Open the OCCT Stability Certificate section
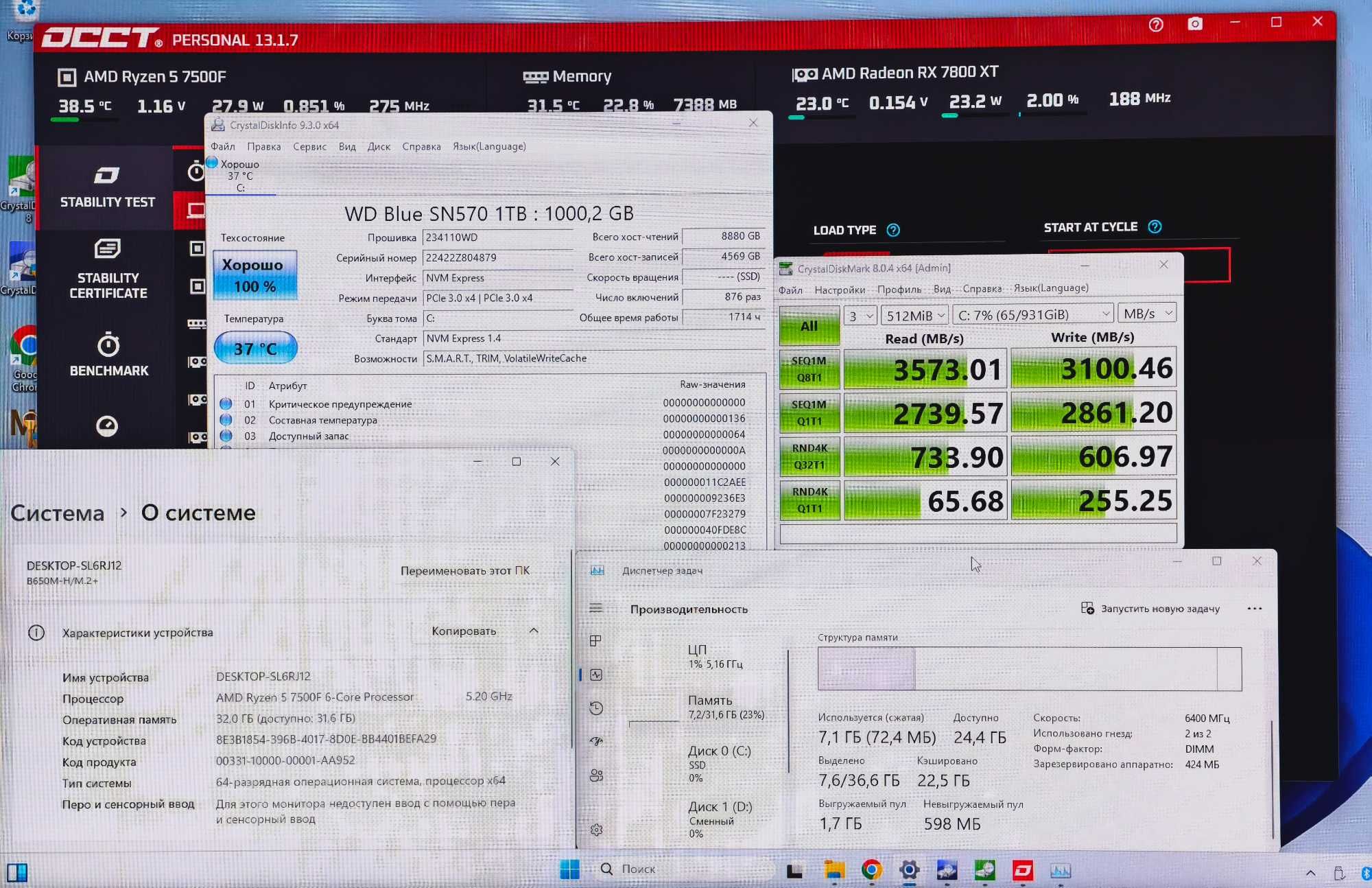The width and height of the screenshot is (1372, 888). (x=108, y=269)
